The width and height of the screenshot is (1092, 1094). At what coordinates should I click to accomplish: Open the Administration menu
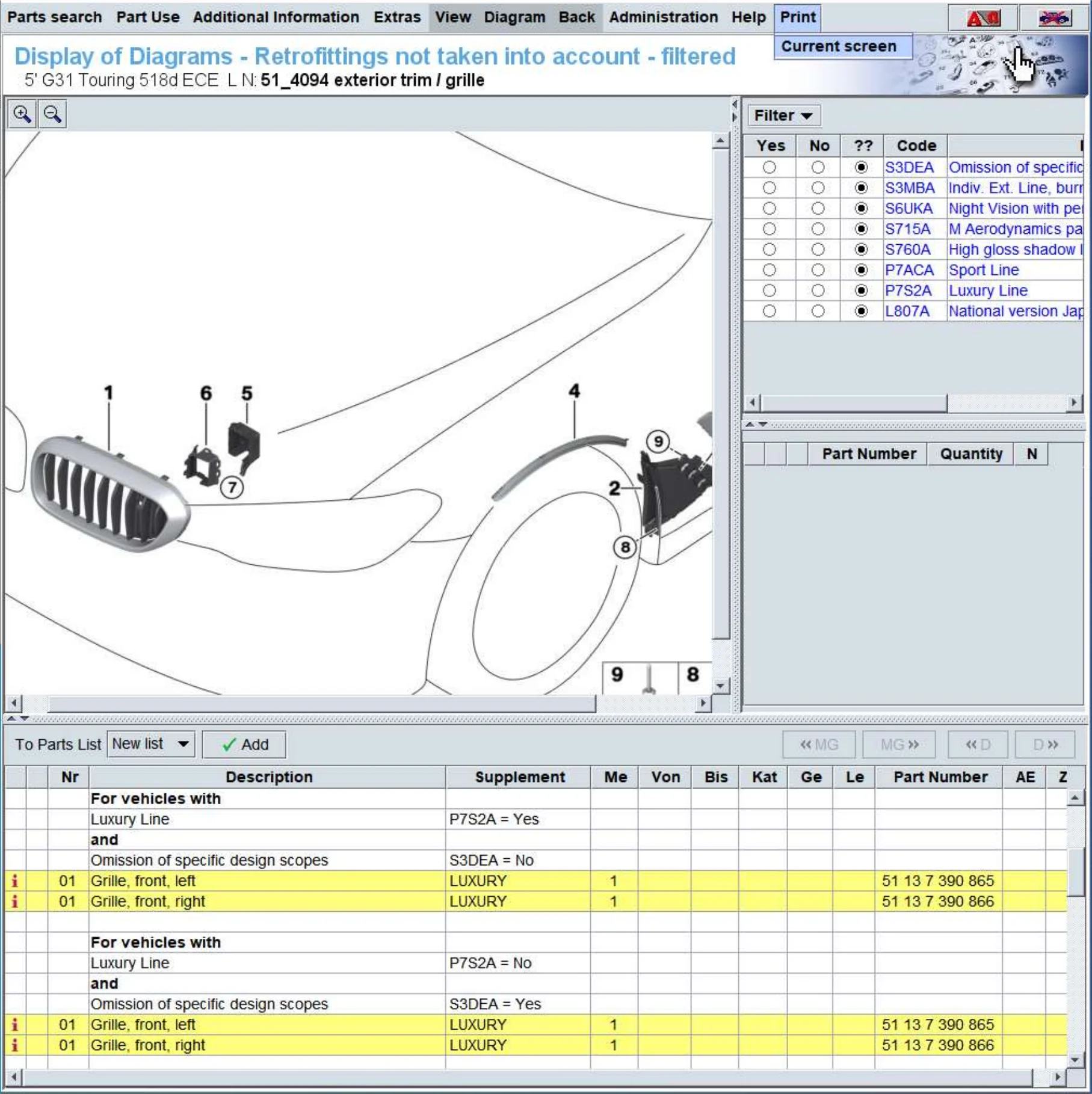664,17
